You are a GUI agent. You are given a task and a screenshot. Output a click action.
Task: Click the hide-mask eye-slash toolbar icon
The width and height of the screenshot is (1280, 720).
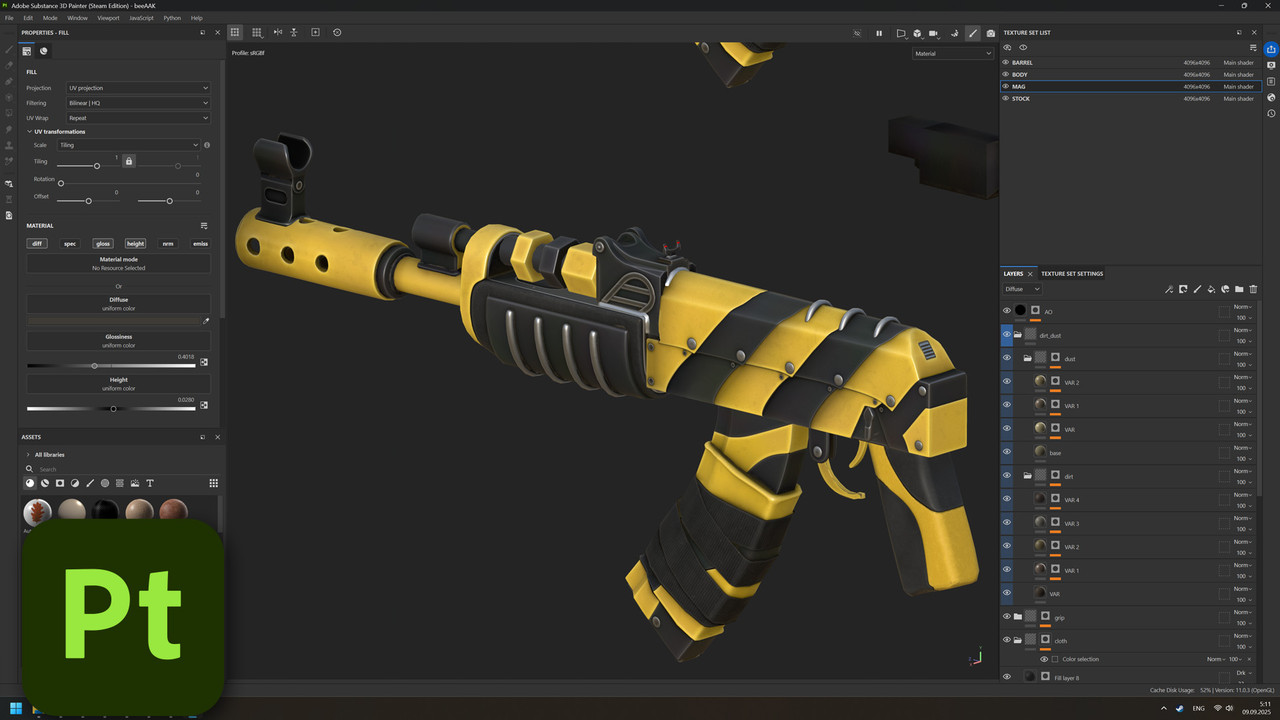point(857,33)
